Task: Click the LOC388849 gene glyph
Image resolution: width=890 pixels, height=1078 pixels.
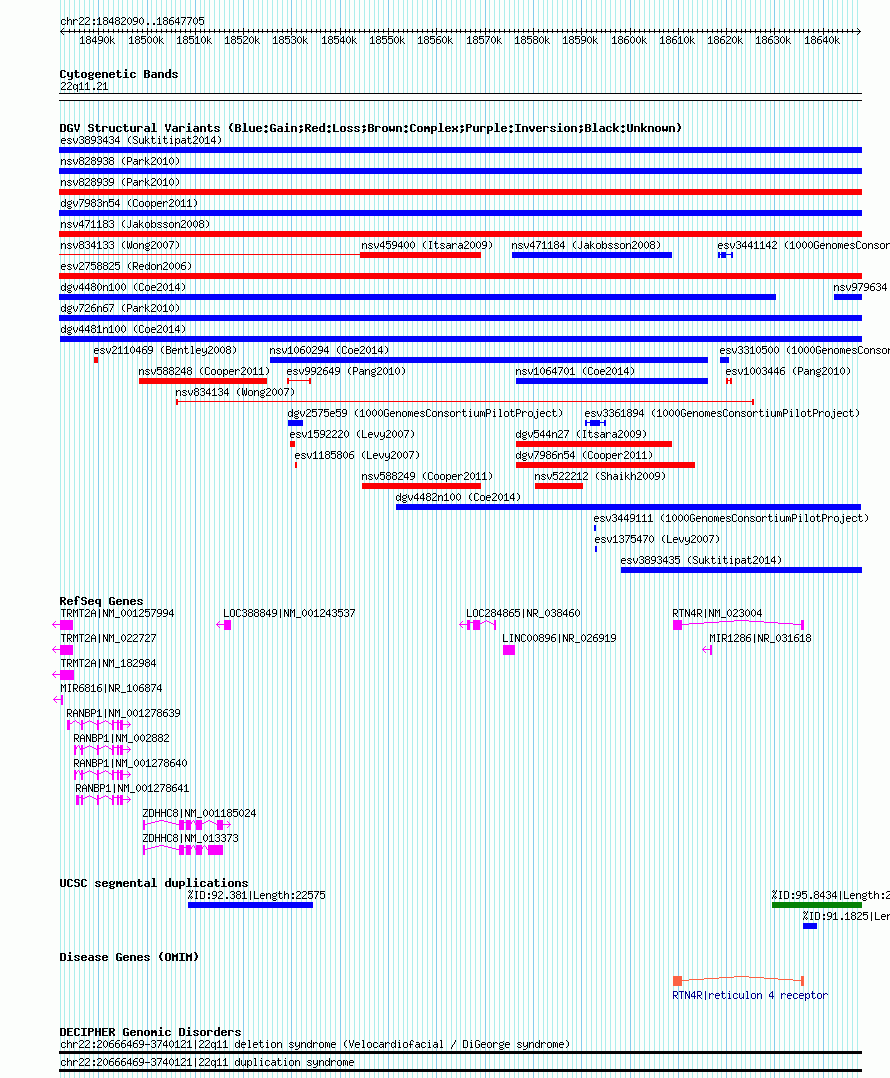Action: coord(224,625)
